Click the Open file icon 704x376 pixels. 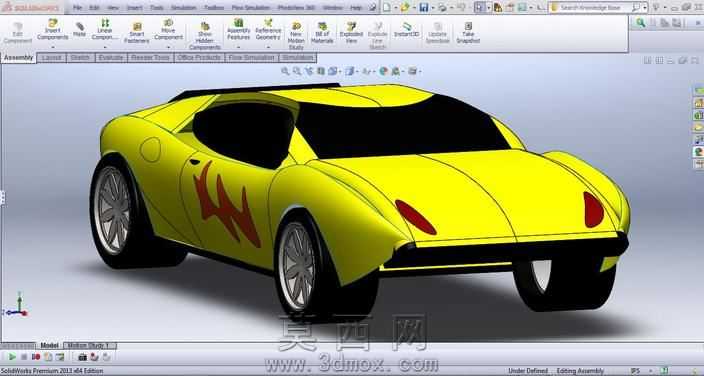(405, 7)
